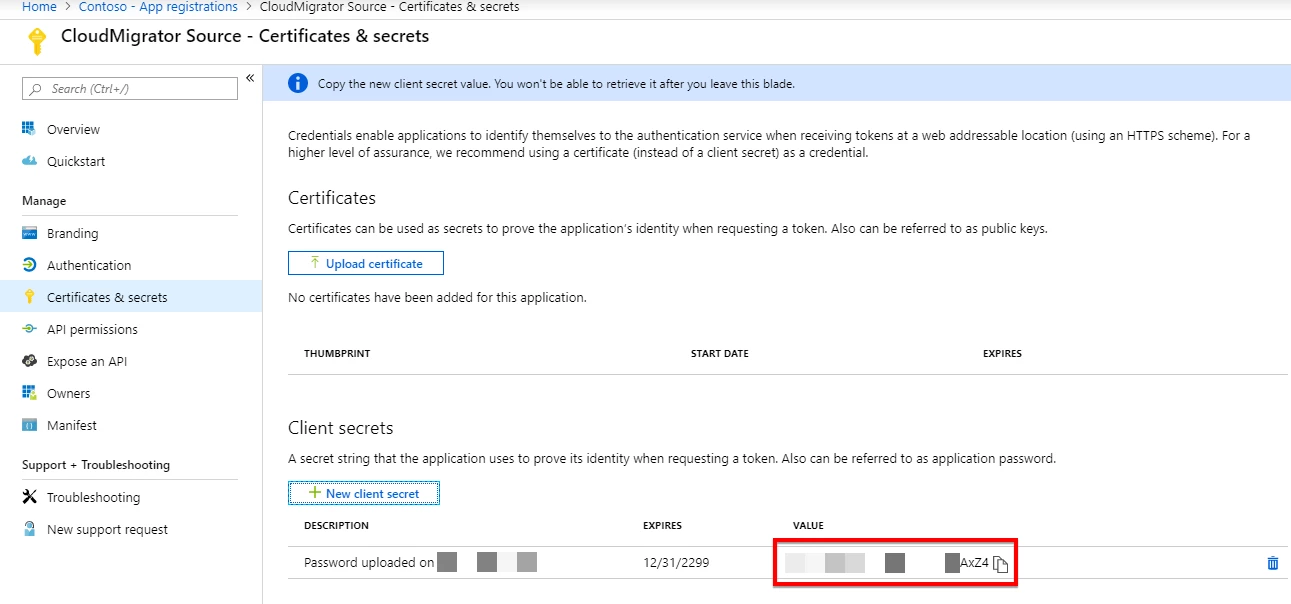Image resolution: width=1291 pixels, height=604 pixels.
Task: Click the Overview grid icon
Action: [x=29, y=129]
